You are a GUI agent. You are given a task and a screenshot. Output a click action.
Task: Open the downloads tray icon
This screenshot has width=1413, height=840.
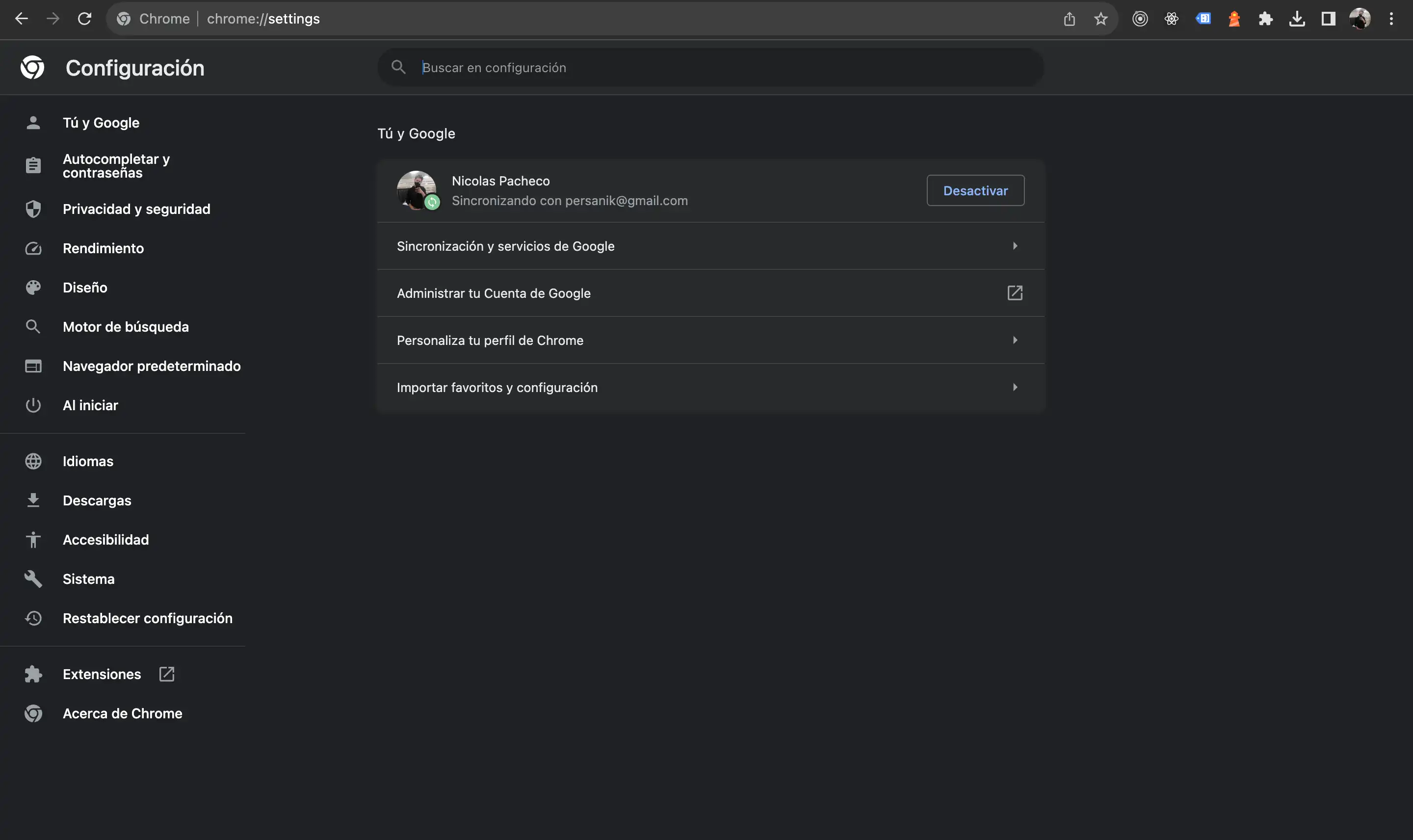(x=1296, y=19)
